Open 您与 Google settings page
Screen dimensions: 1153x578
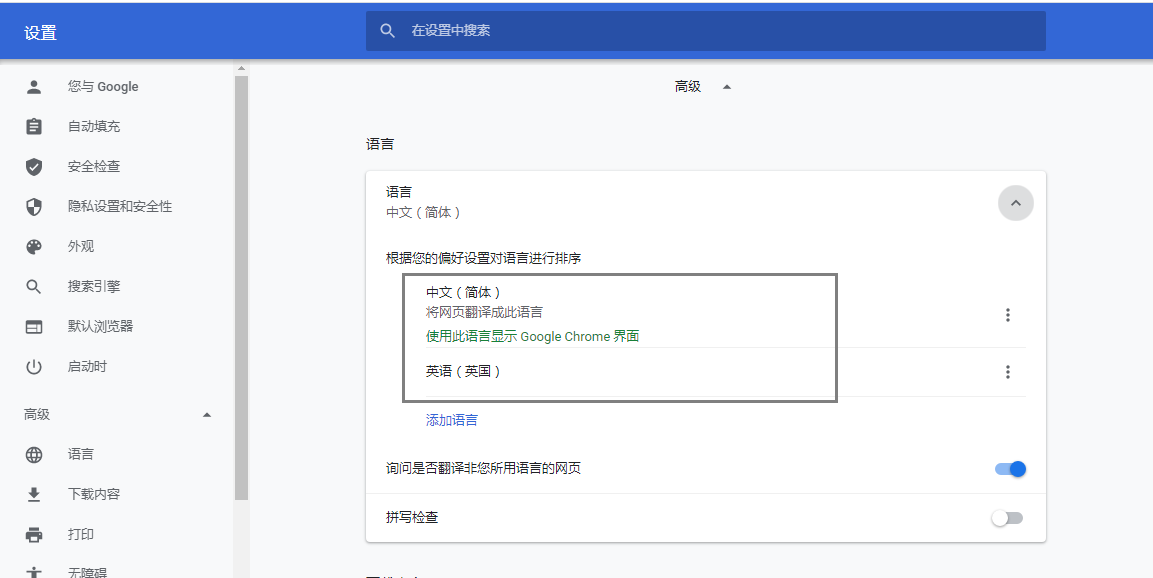tap(103, 87)
